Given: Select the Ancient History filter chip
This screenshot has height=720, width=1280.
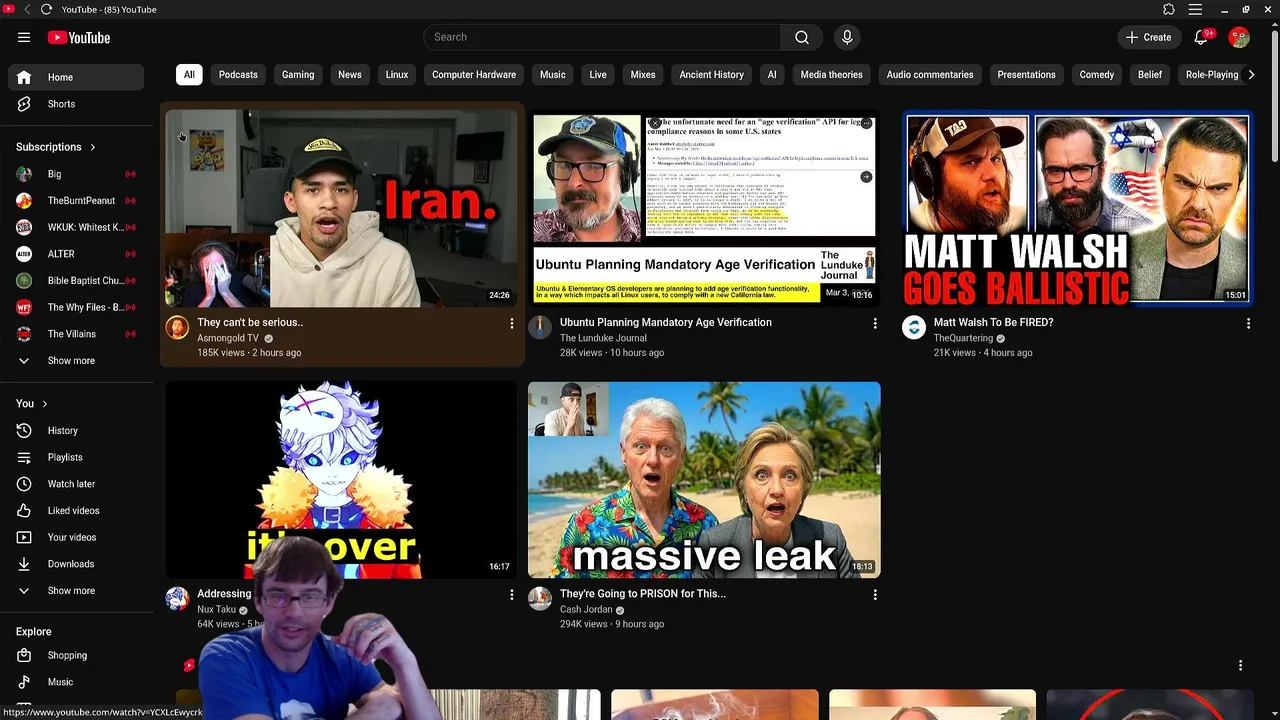Looking at the screenshot, I should coord(712,75).
